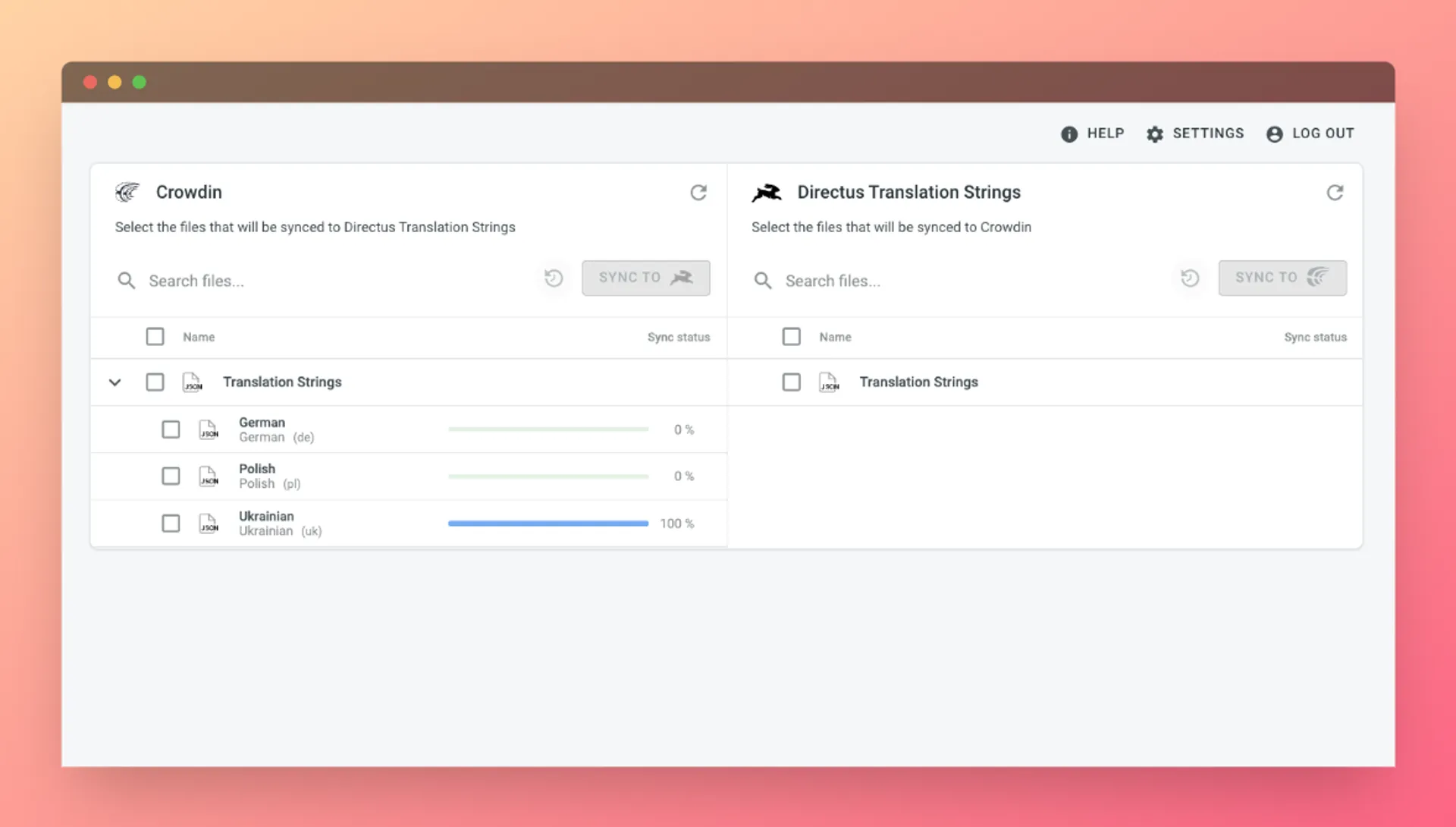This screenshot has height=827, width=1456.
Task: Click the green maximize window button
Action: click(x=140, y=82)
